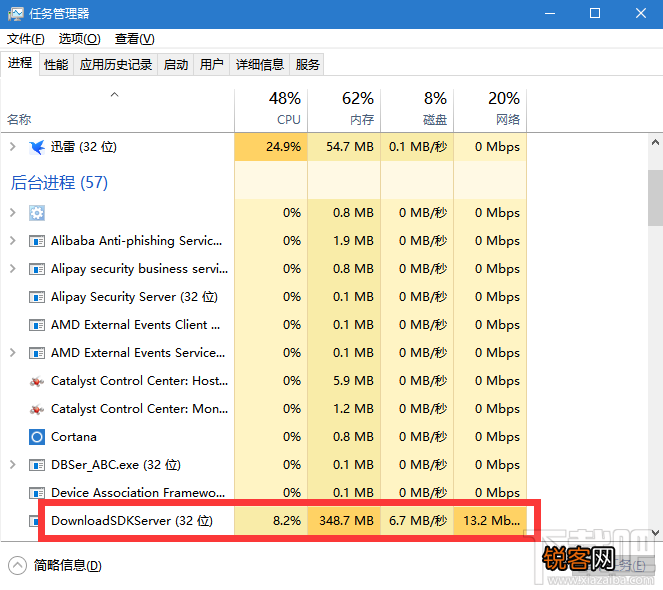Switch to the 服务 tab
663x590 pixels.
click(307, 65)
